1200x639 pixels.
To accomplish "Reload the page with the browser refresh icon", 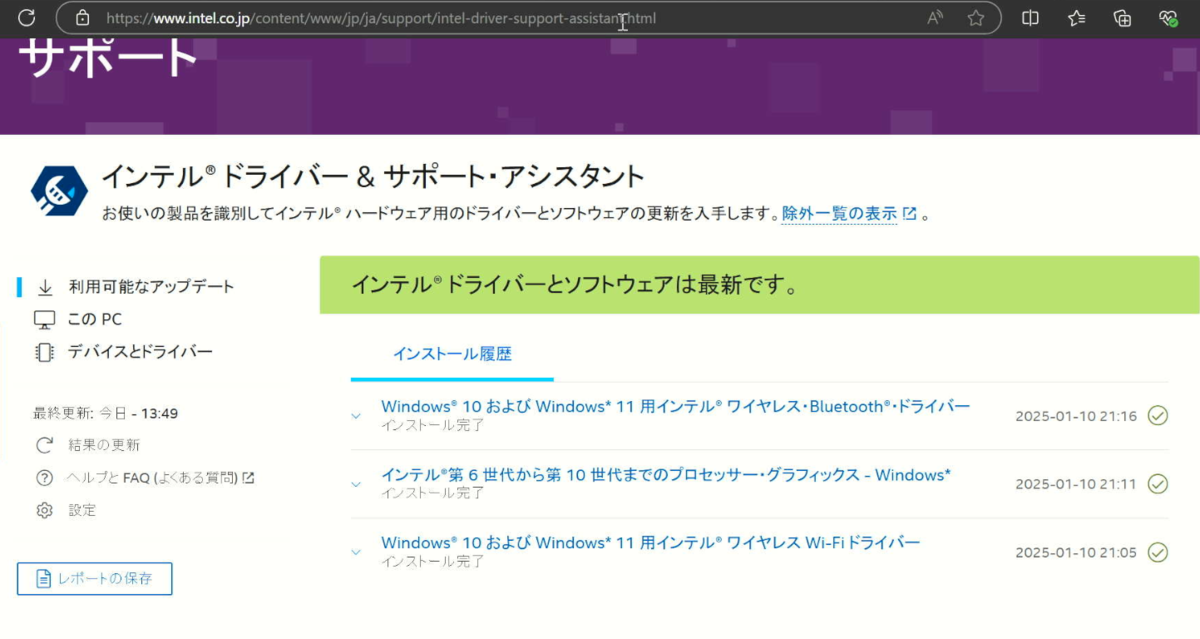I will (27, 17).
